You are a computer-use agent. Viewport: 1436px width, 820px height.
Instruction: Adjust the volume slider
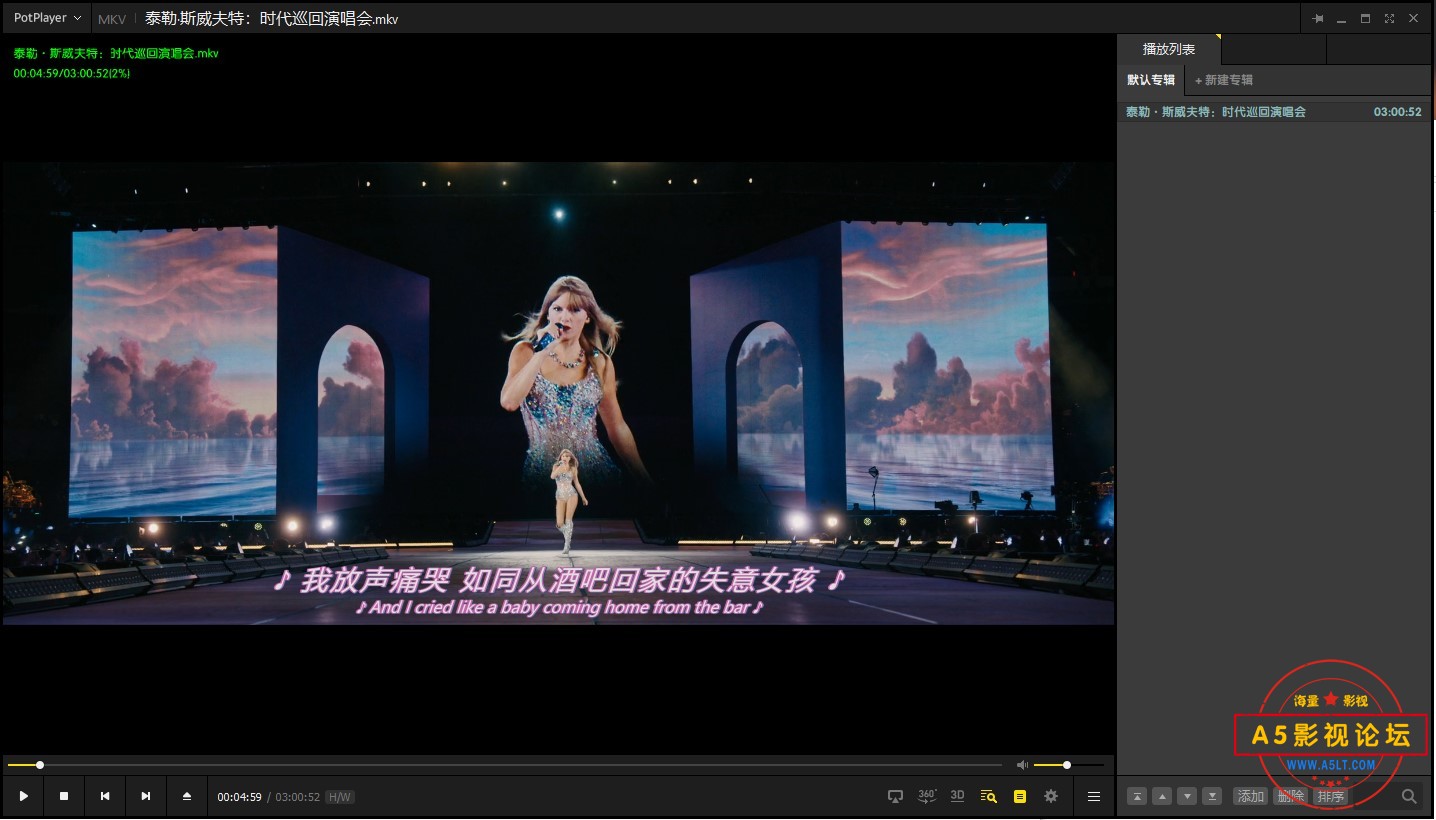point(1068,765)
